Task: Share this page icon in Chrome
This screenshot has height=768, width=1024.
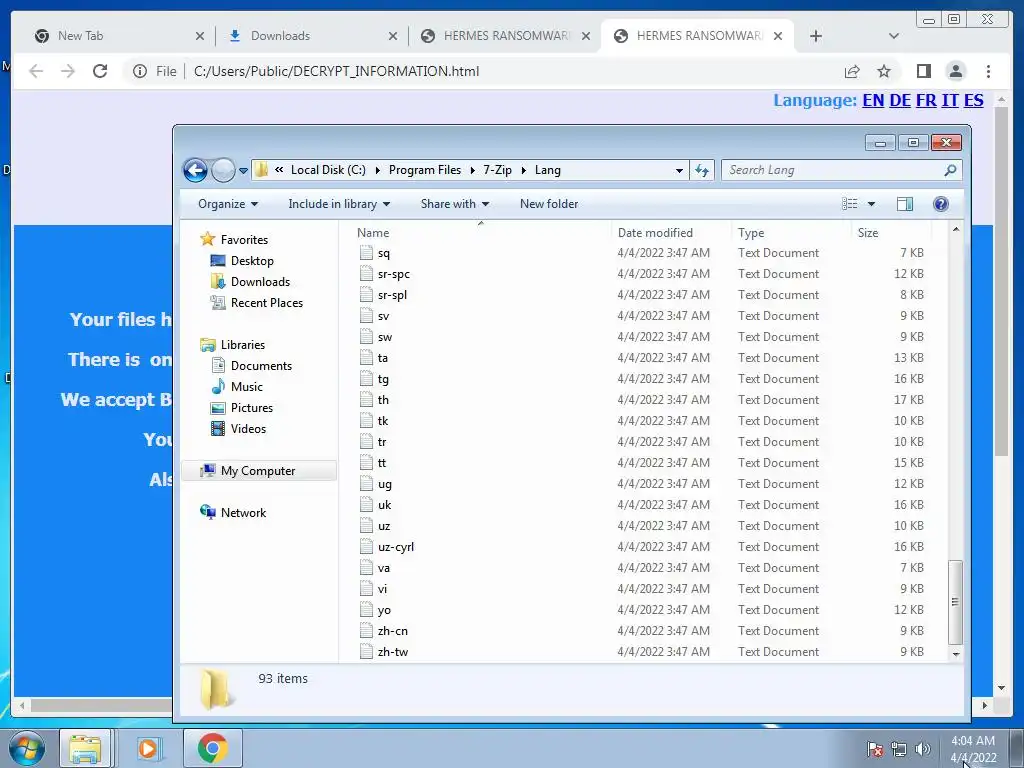Action: (x=852, y=71)
